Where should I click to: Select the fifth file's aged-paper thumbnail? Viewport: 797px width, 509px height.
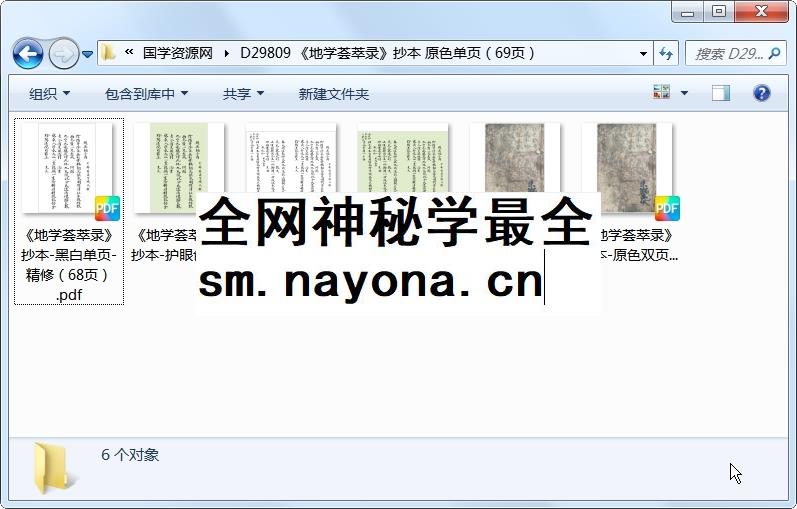pos(515,158)
